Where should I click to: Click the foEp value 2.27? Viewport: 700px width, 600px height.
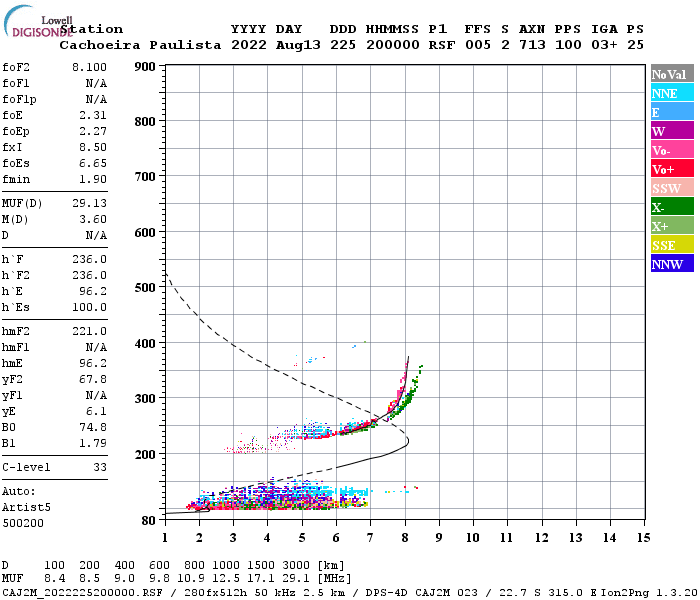coord(93,131)
